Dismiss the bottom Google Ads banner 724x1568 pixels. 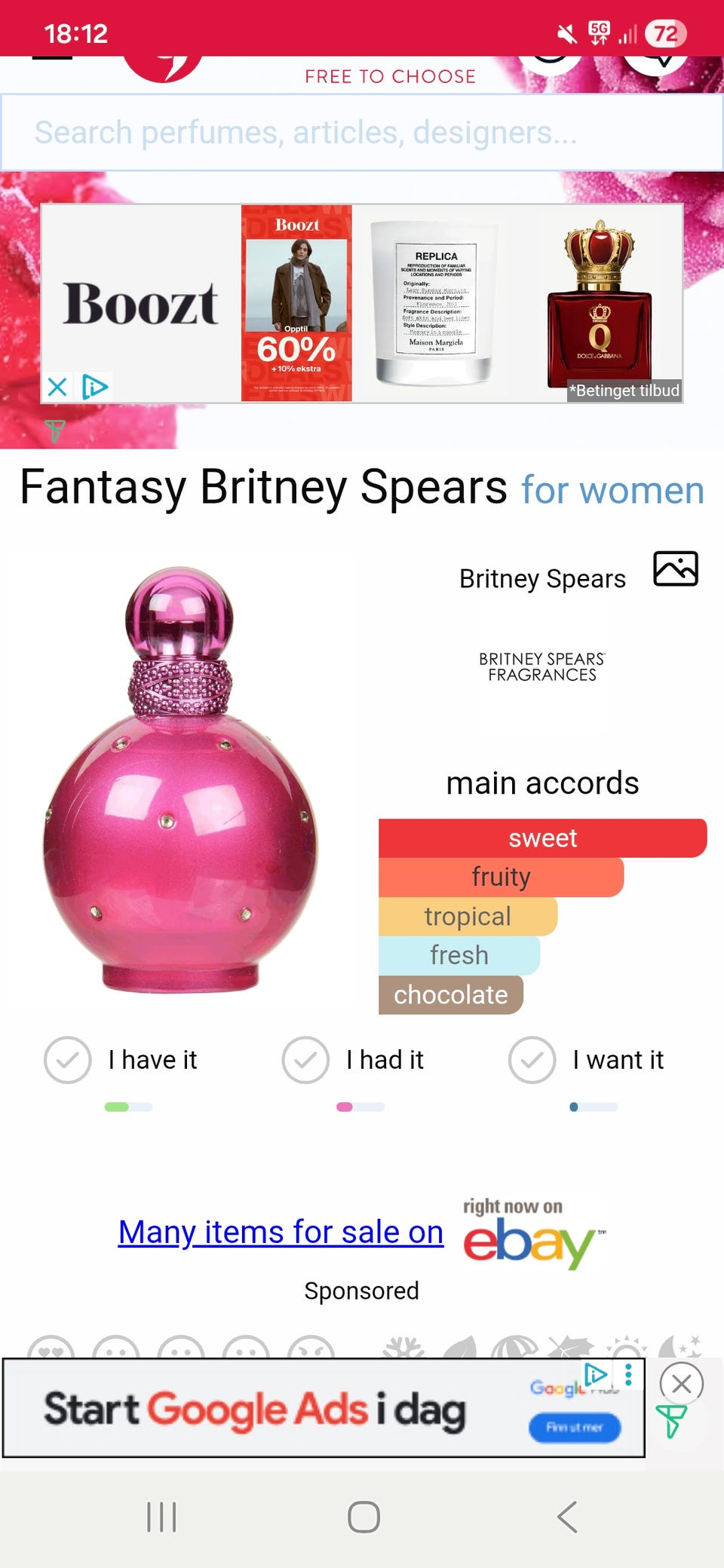(x=682, y=1383)
